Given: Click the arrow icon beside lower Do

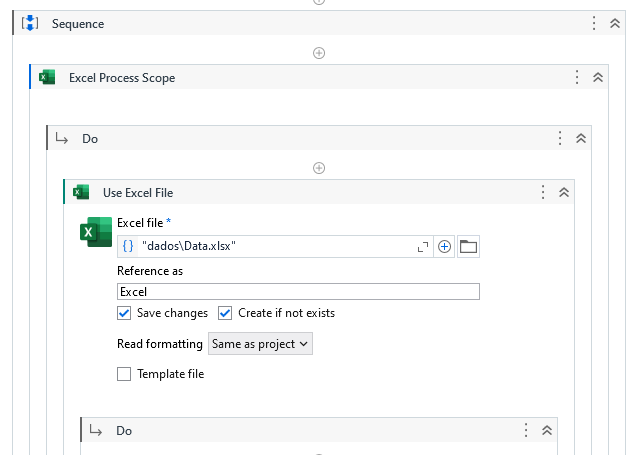Looking at the screenshot, I should [96, 430].
